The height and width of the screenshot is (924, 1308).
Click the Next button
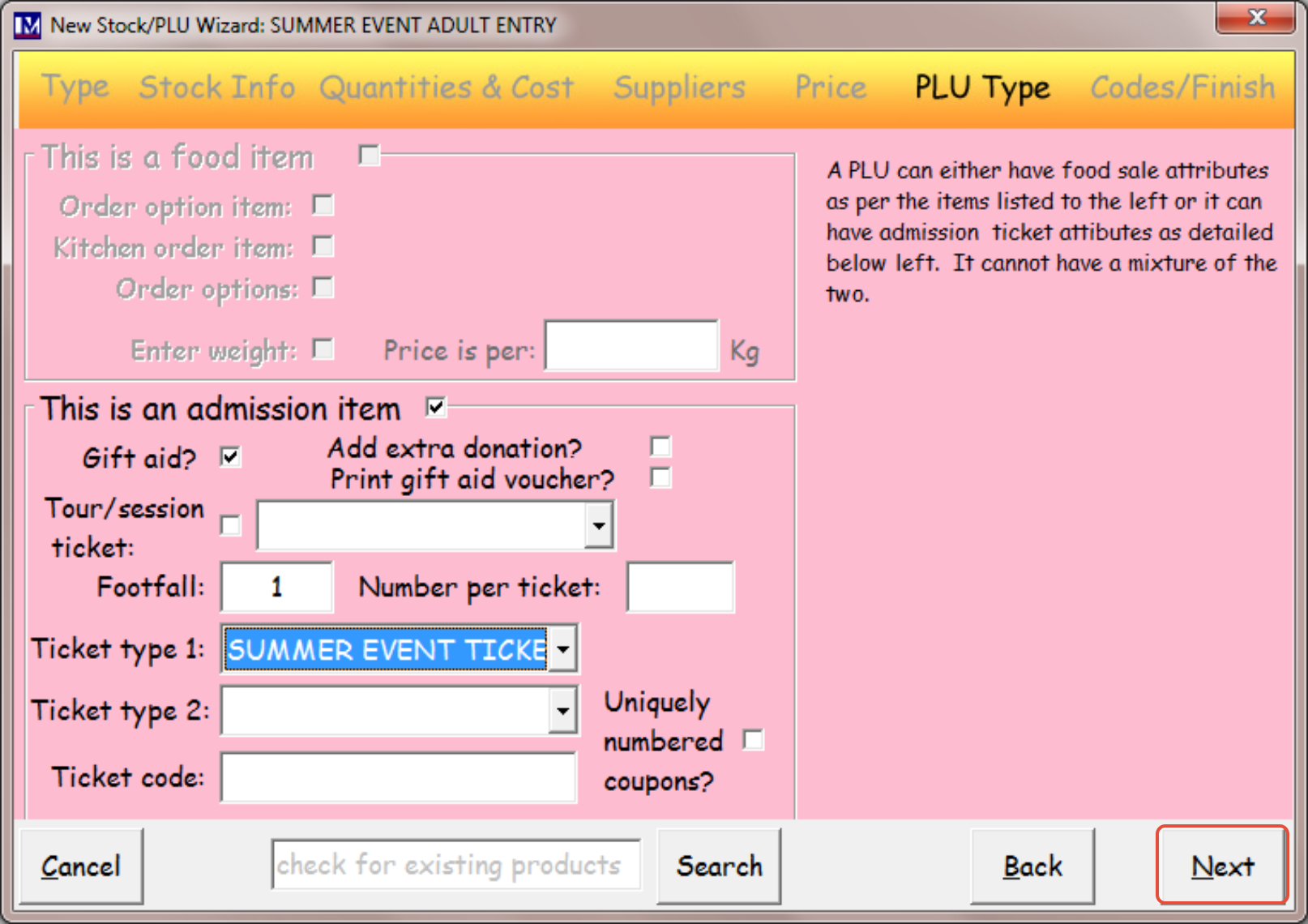coord(1222,865)
